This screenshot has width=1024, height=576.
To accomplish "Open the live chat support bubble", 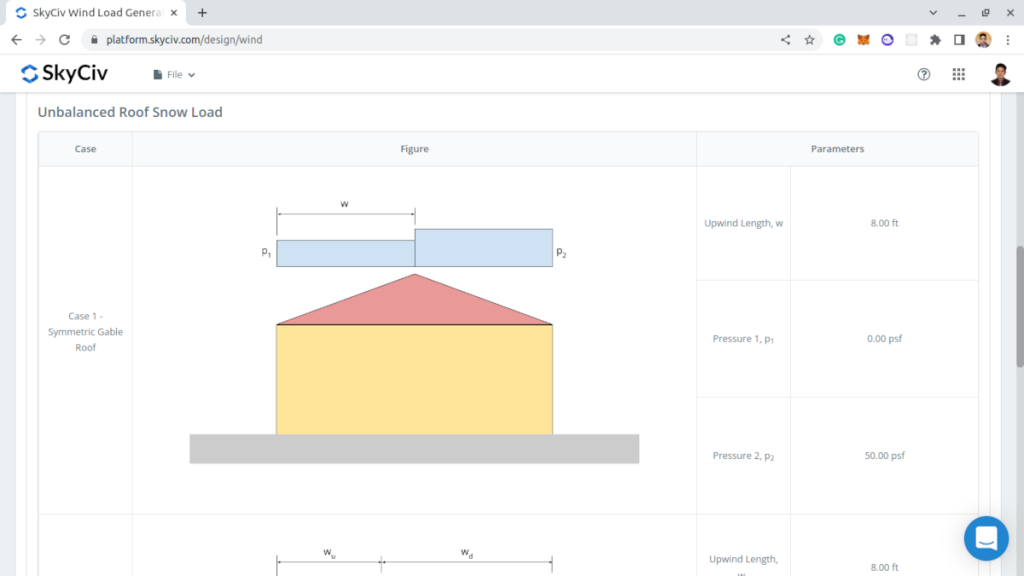I will point(986,538).
